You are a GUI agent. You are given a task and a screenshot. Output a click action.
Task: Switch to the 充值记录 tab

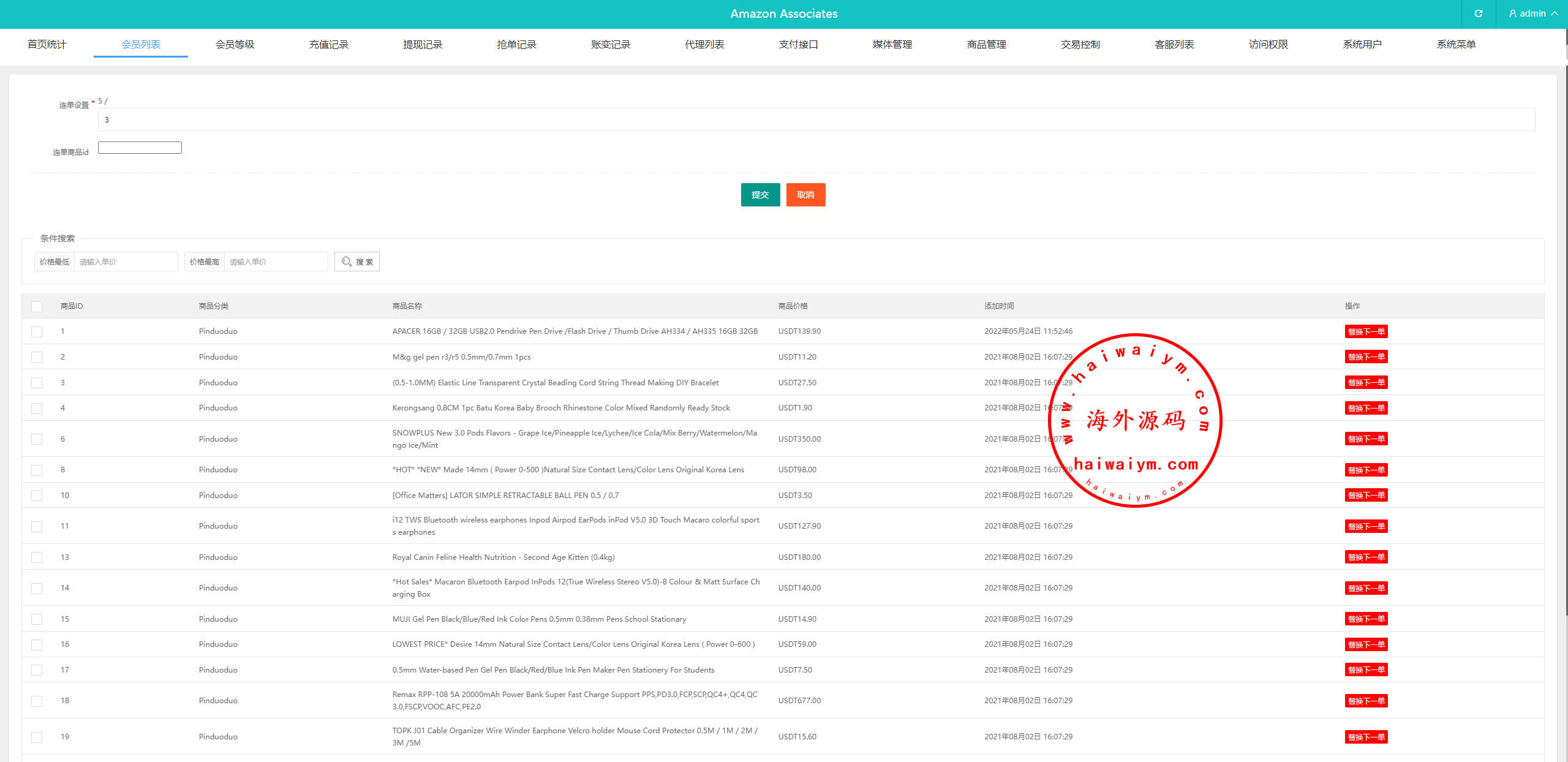tap(328, 44)
